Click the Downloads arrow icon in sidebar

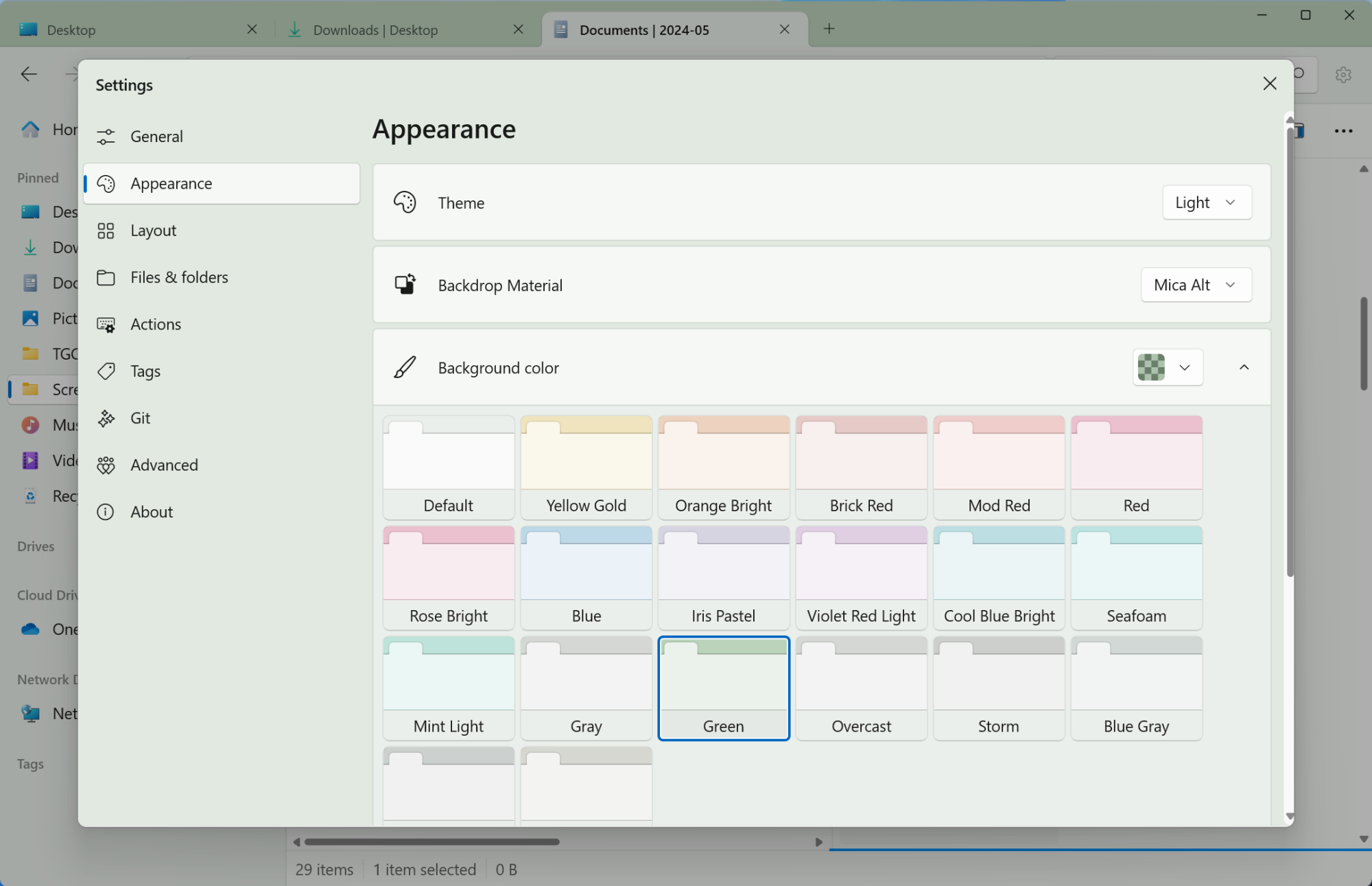[30, 248]
